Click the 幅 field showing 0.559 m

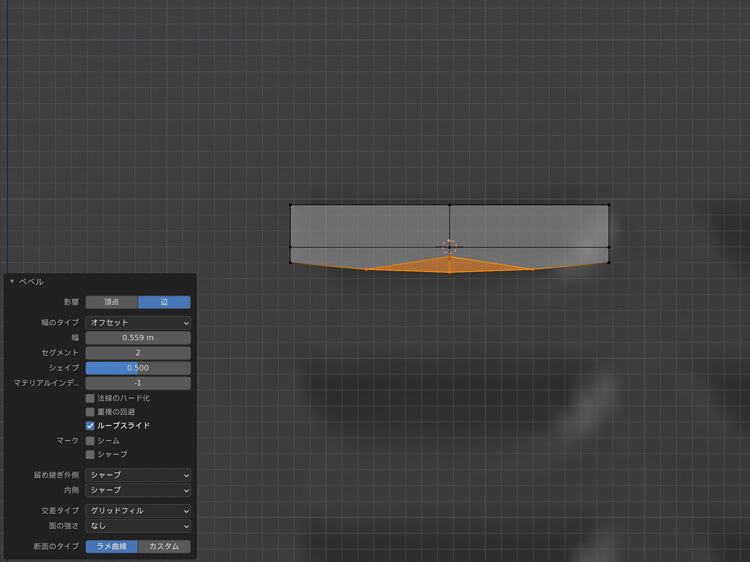coord(137,338)
